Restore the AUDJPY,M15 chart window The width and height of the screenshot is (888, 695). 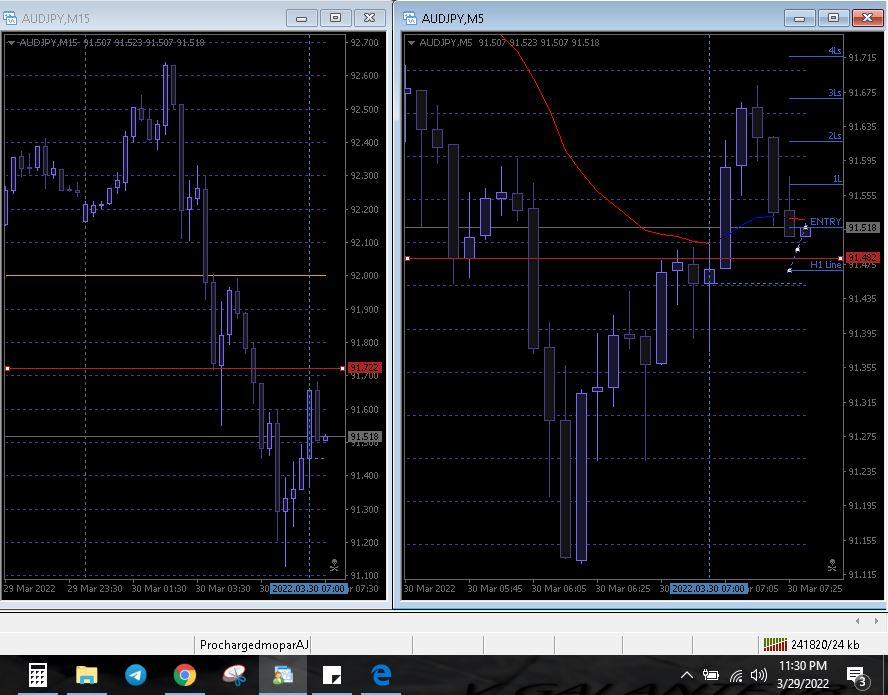335,18
